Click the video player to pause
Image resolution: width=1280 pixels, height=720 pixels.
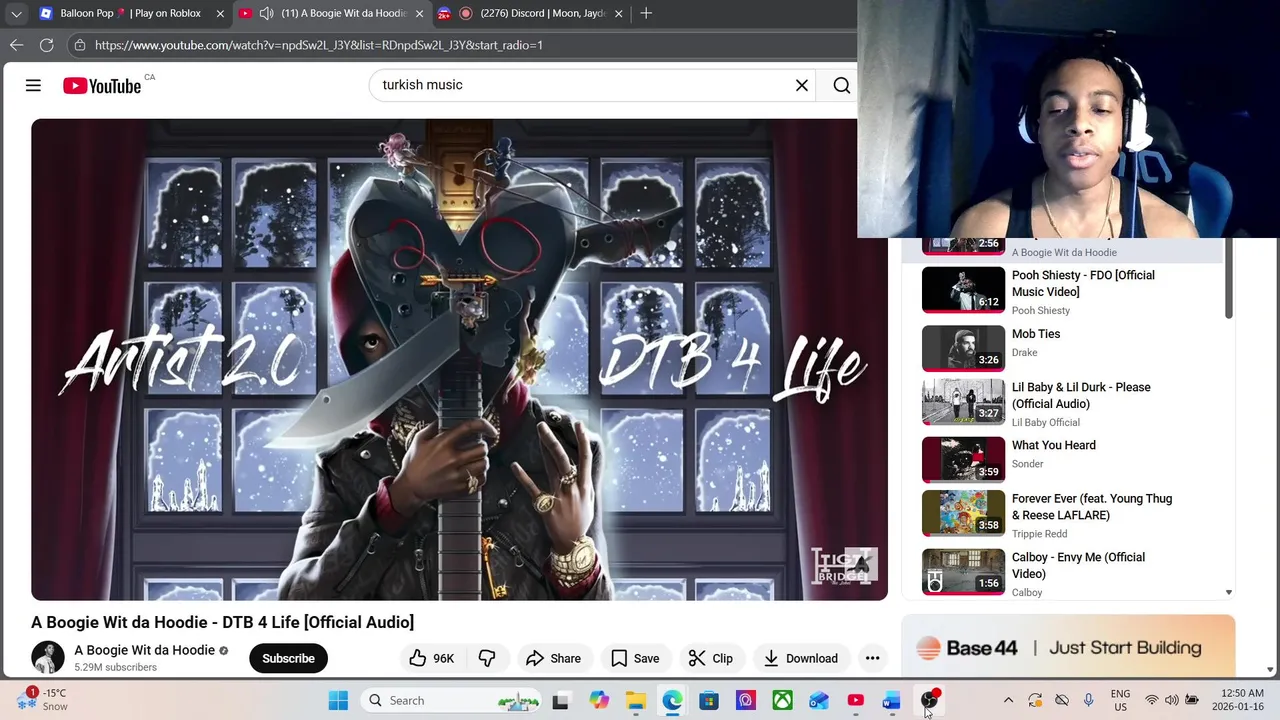459,359
